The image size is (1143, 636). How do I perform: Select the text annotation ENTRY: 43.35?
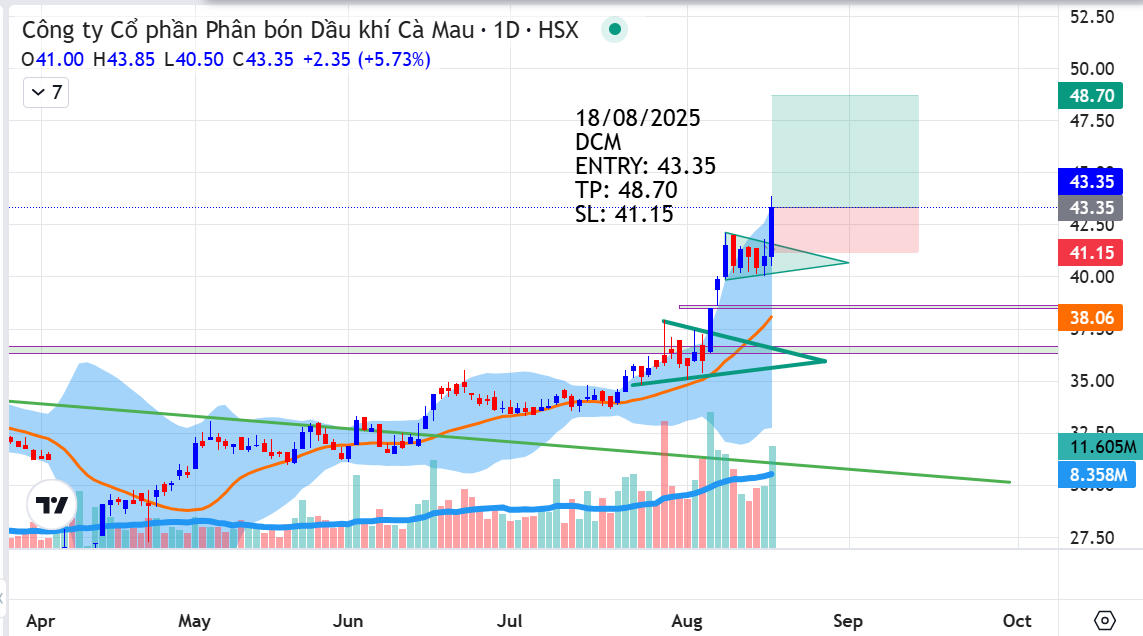tap(645, 166)
